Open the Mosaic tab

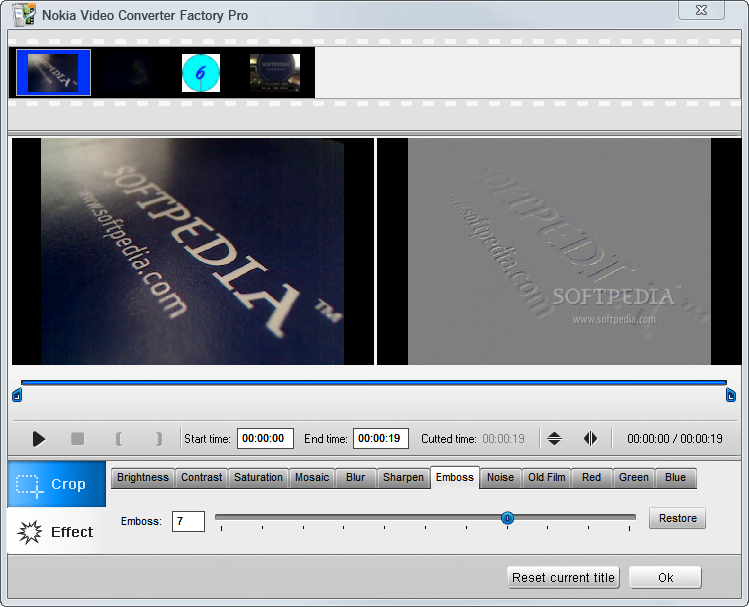click(x=311, y=478)
